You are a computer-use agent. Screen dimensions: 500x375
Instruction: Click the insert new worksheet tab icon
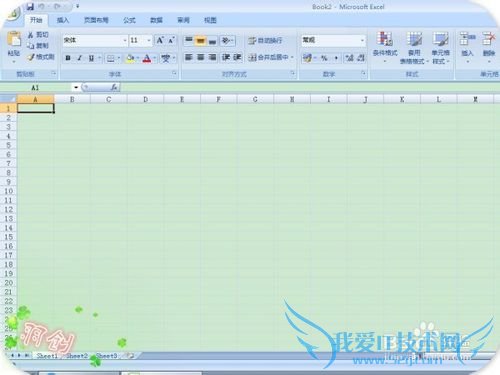coord(130,356)
